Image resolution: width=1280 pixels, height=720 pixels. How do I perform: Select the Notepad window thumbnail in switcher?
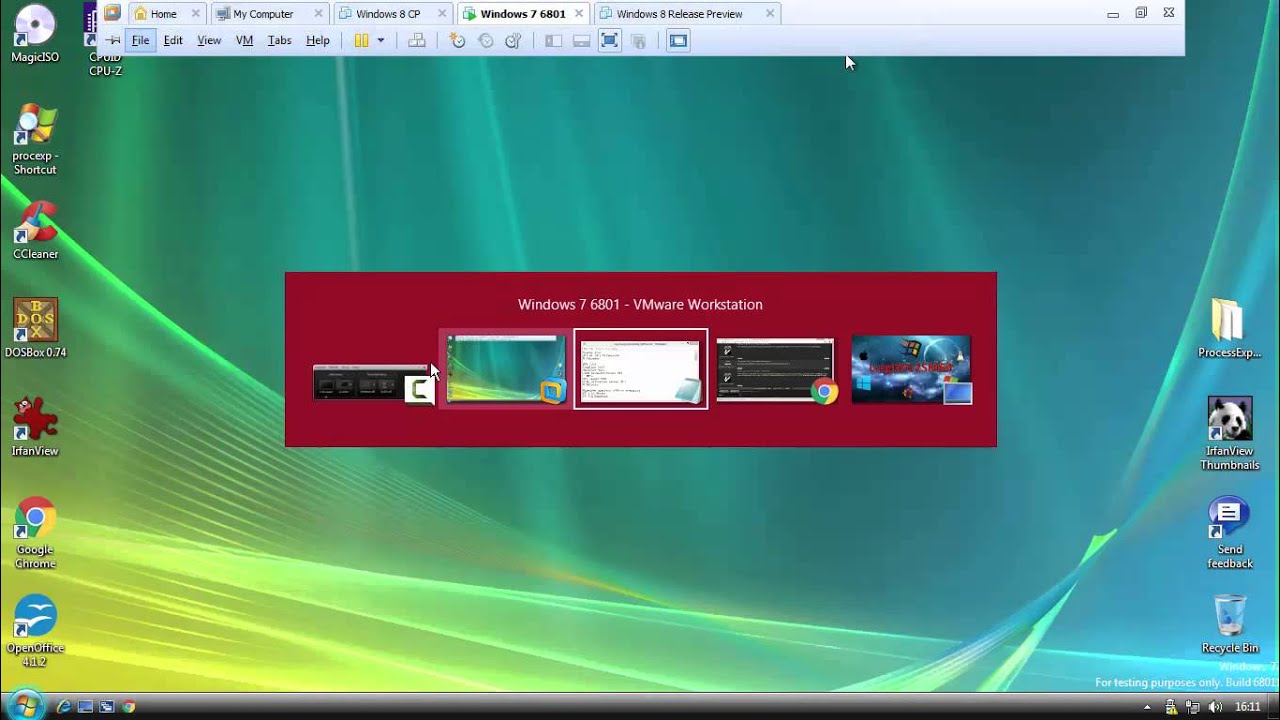click(641, 369)
